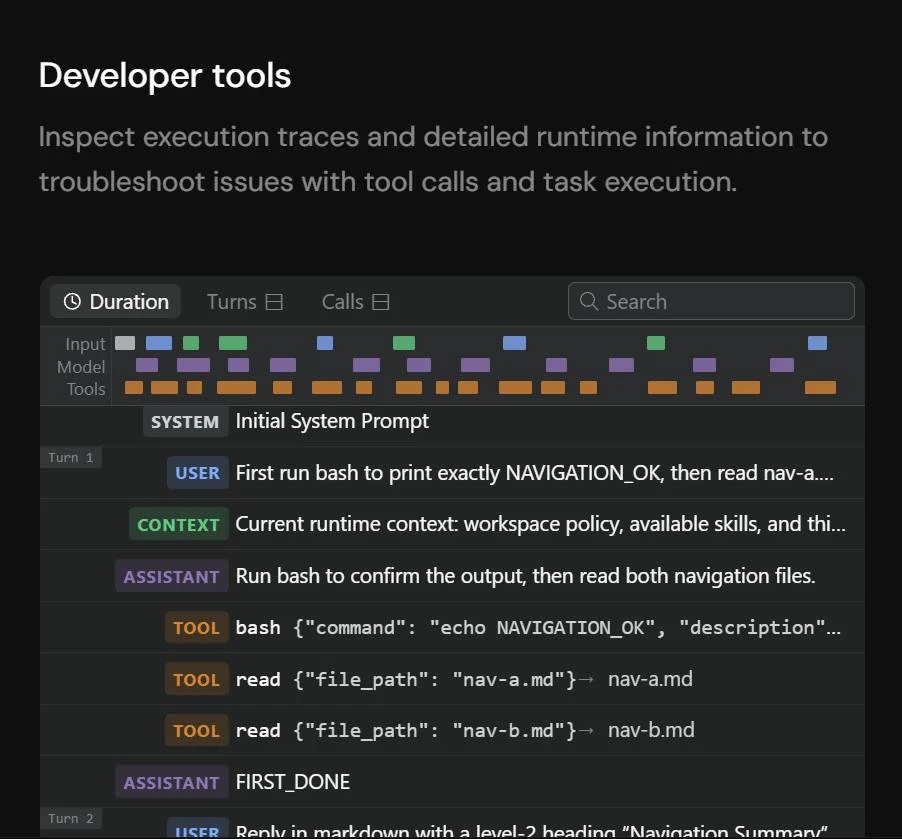This screenshot has height=839, width=902.
Task: Click the Turn 1 label
Action: click(71, 457)
